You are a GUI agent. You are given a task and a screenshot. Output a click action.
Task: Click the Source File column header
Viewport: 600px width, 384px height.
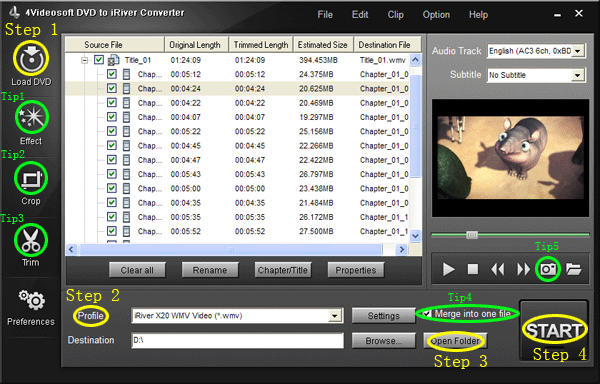(115, 45)
